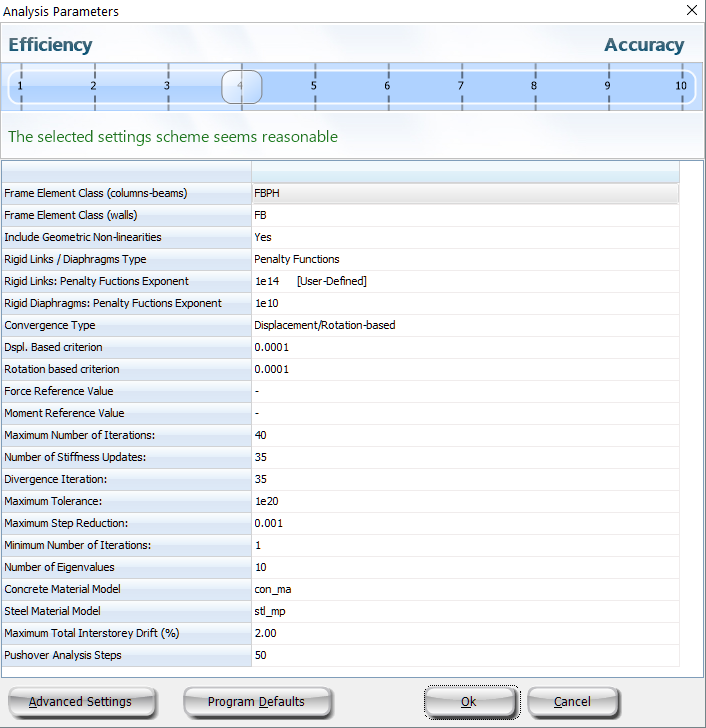Click the Advanced Settings button
This screenshot has width=706, height=728.
(x=82, y=702)
